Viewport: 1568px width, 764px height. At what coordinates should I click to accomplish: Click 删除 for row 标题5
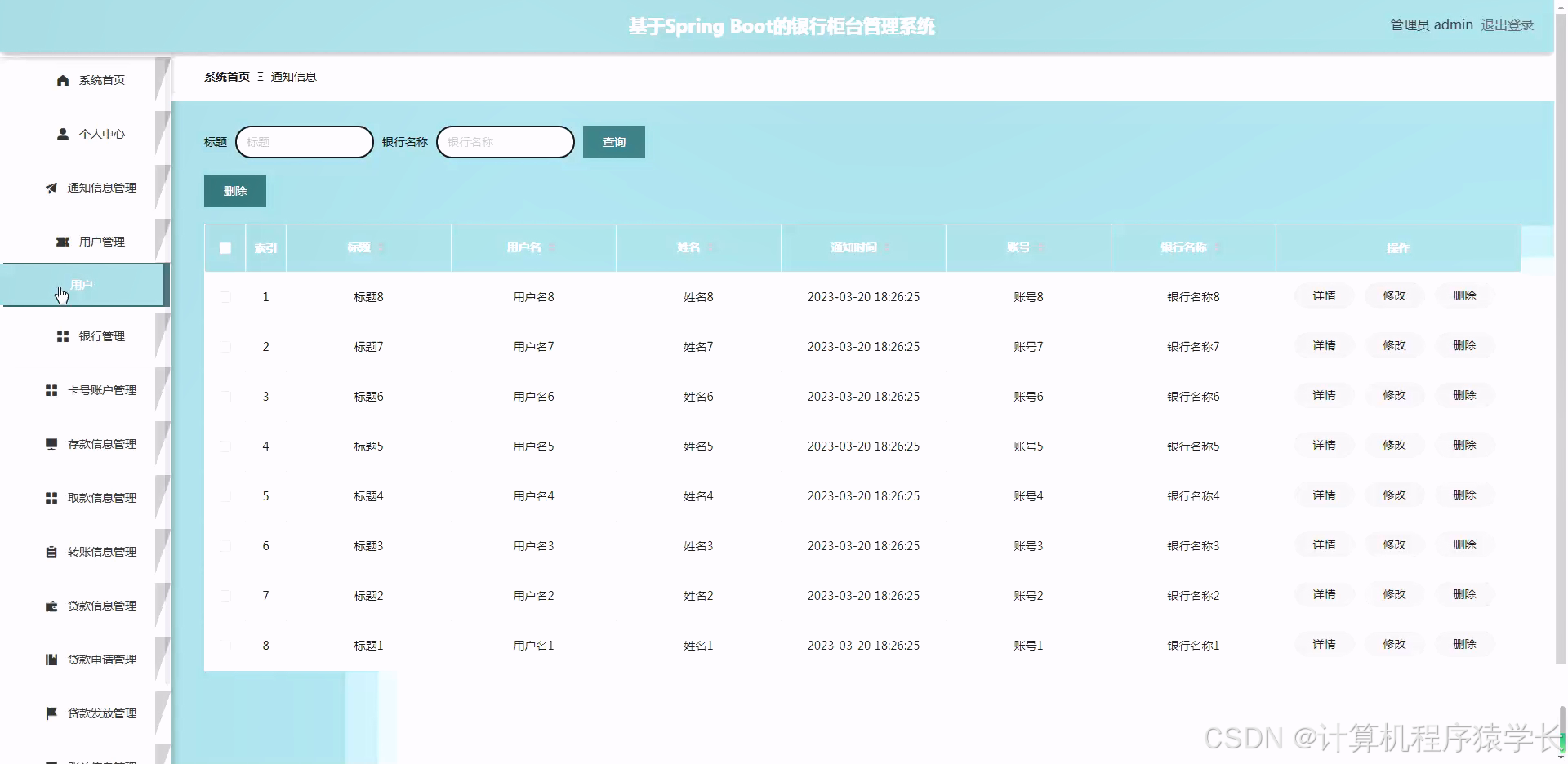click(1464, 445)
